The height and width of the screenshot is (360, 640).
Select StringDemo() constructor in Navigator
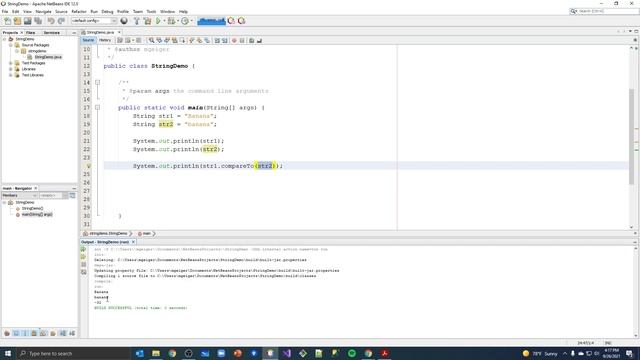[32, 208]
